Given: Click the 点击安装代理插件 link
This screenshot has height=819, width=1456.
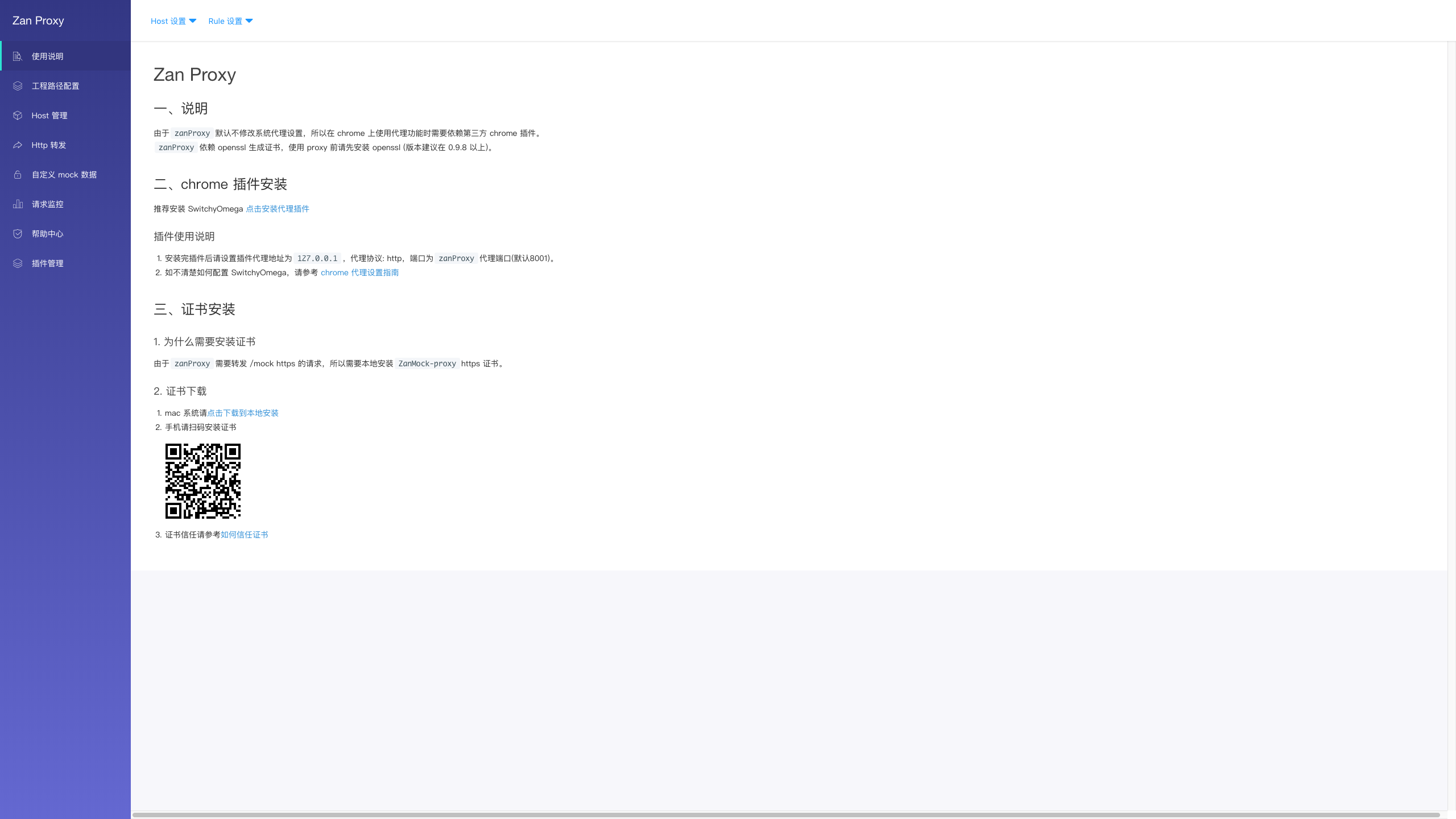Looking at the screenshot, I should [x=278, y=209].
